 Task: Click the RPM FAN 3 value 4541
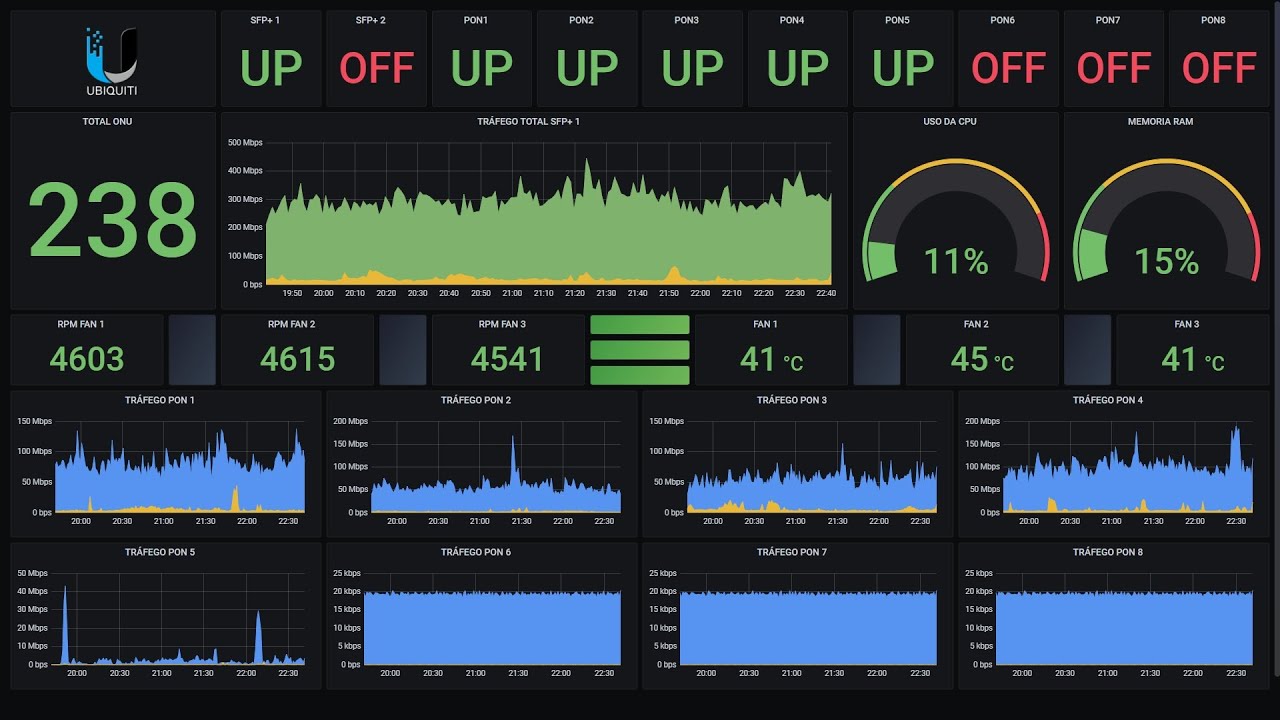[x=508, y=360]
